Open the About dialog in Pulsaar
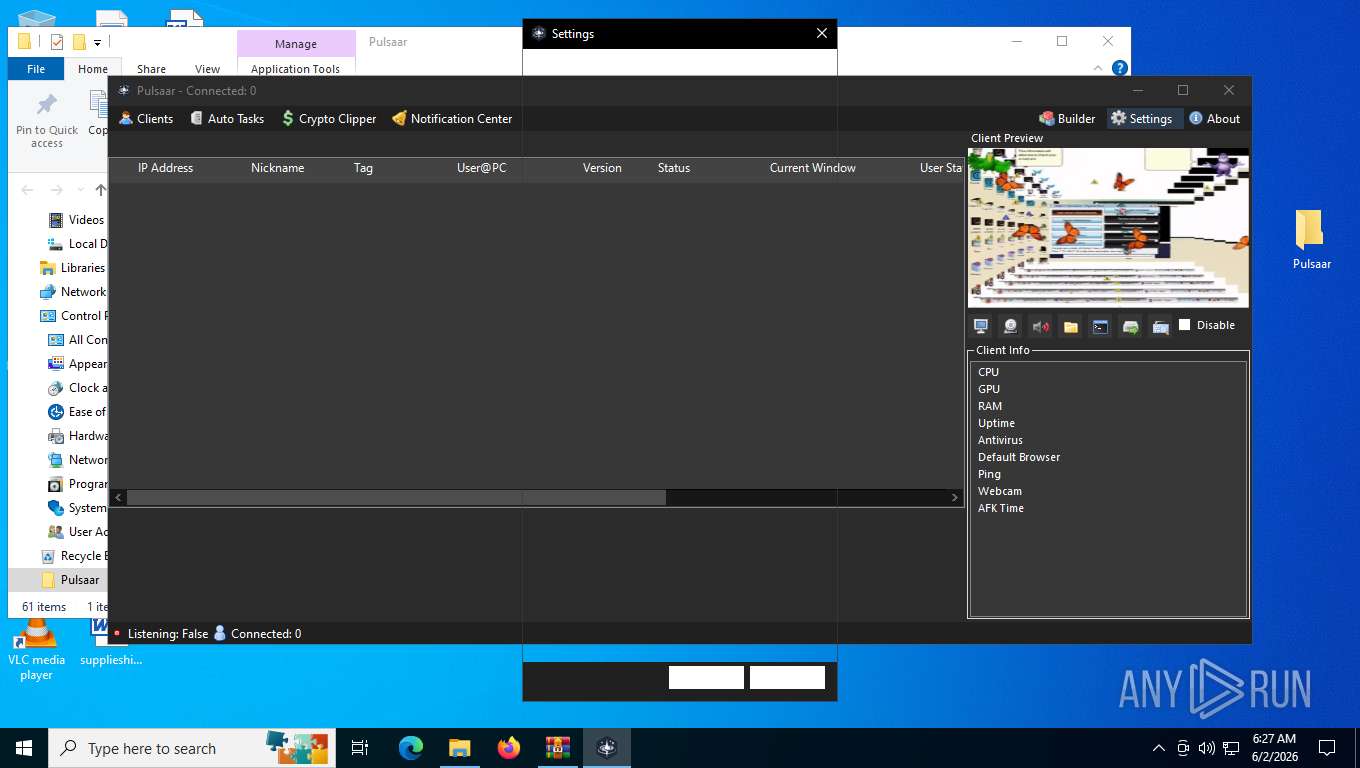Screen dimensions: 1360x768 (1214, 118)
